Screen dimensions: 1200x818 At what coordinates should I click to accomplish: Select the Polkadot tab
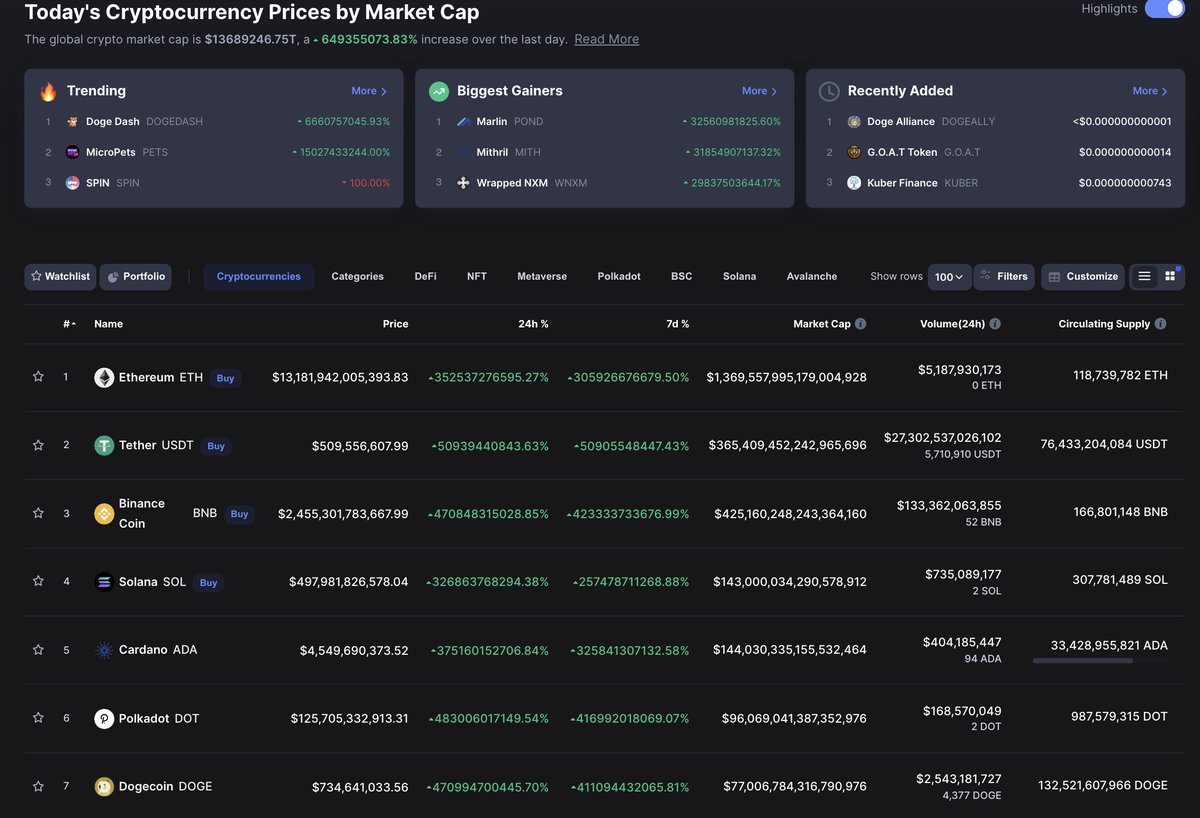tap(619, 277)
